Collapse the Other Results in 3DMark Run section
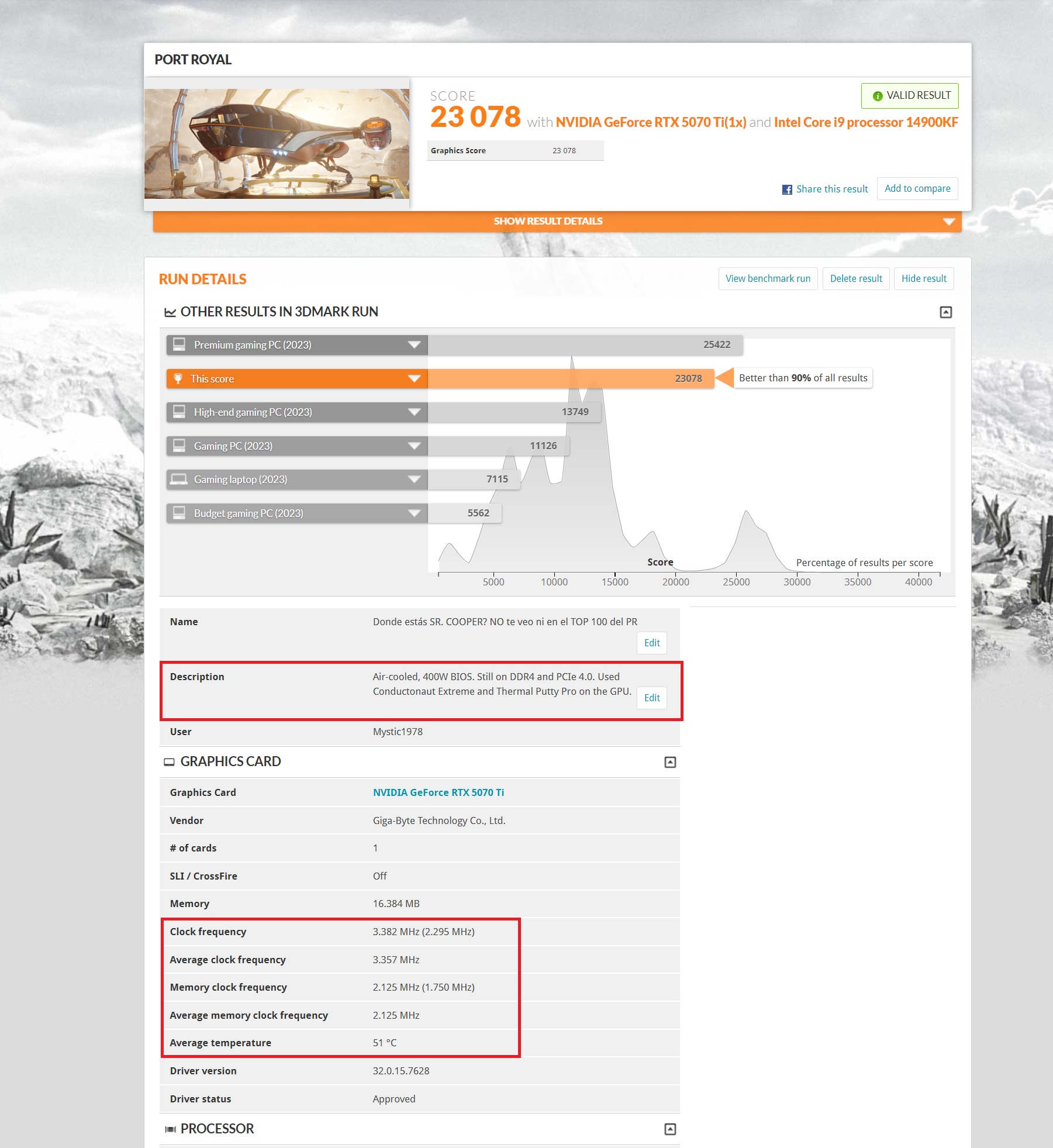This screenshot has height=1148, width=1053. (945, 312)
